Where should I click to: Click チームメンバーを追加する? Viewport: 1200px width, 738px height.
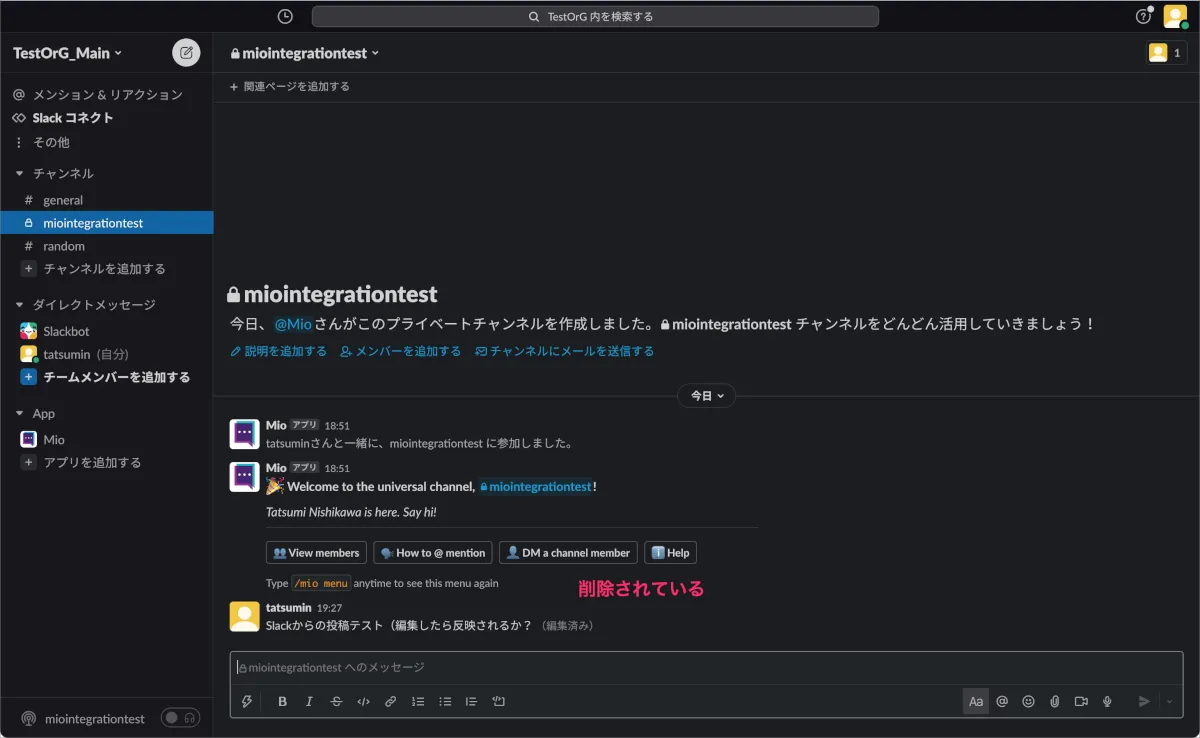[106, 377]
